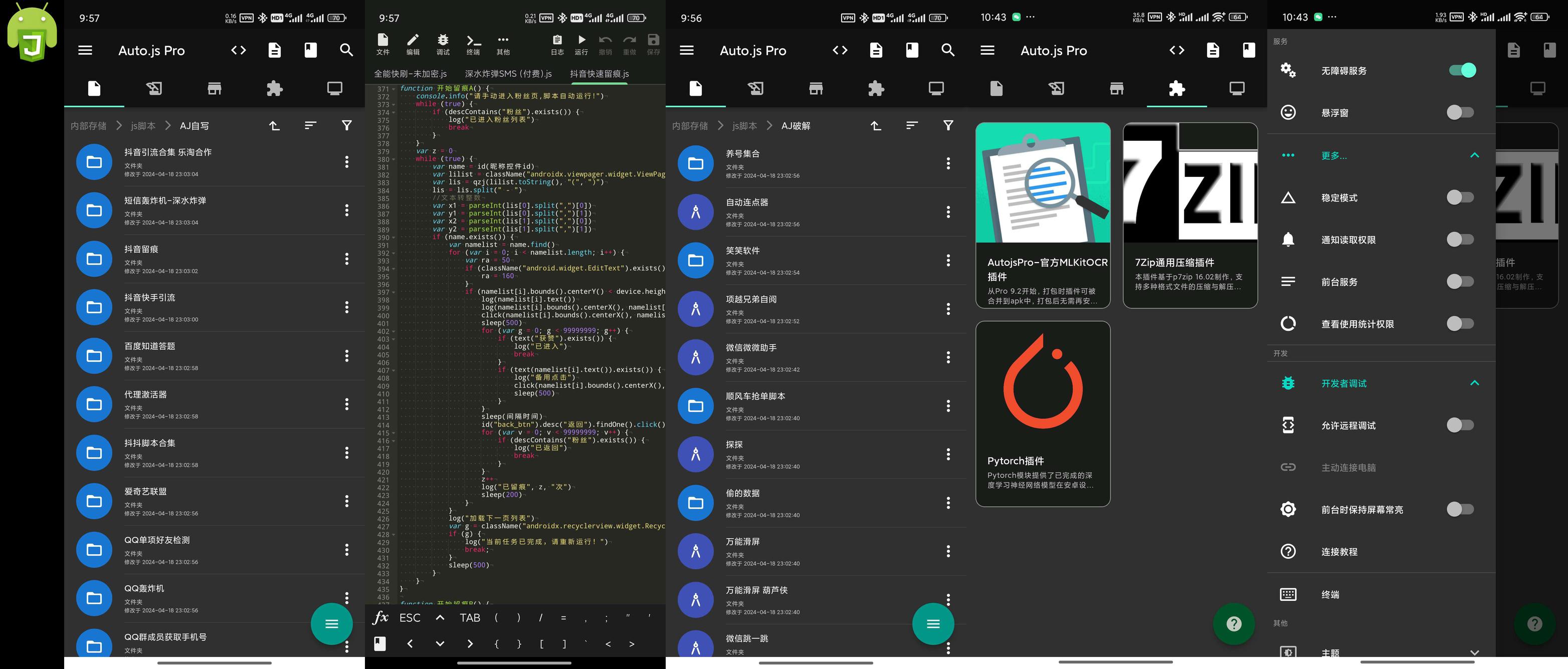Open the three-dot menu for 自动连点器
The image size is (1568, 669).
pos(948,212)
